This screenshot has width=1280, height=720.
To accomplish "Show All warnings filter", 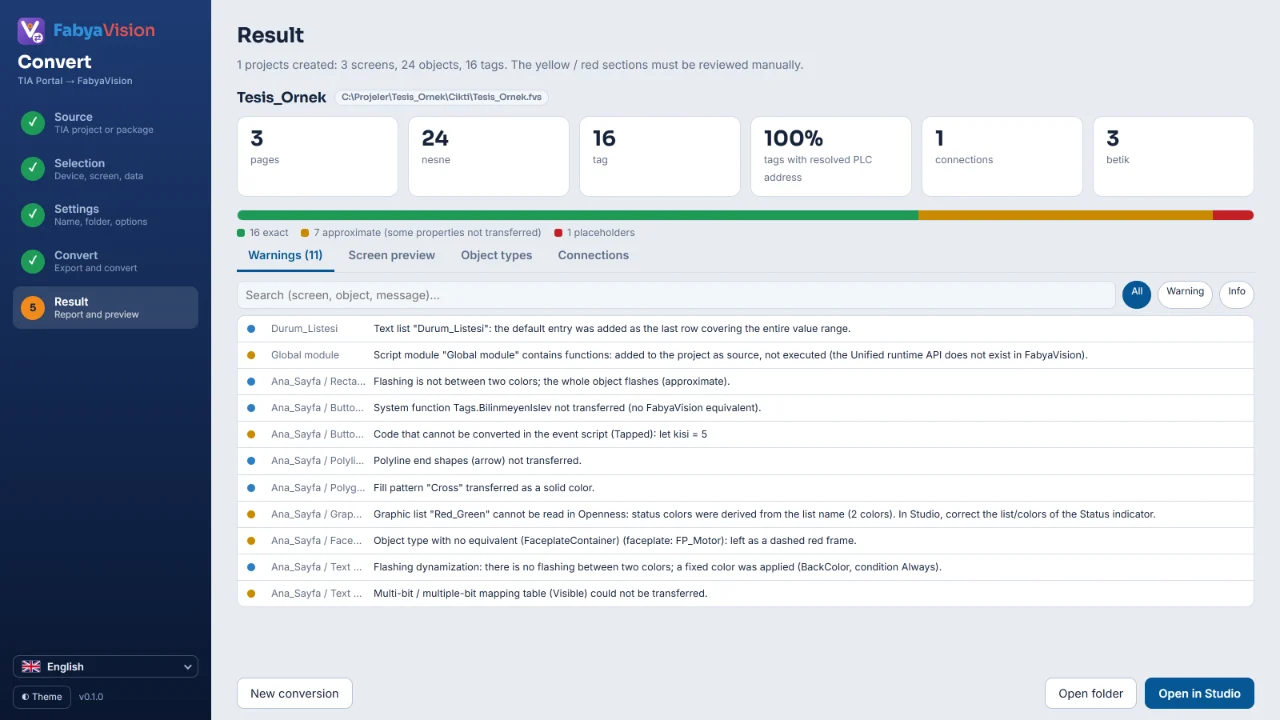I will pos(1137,294).
